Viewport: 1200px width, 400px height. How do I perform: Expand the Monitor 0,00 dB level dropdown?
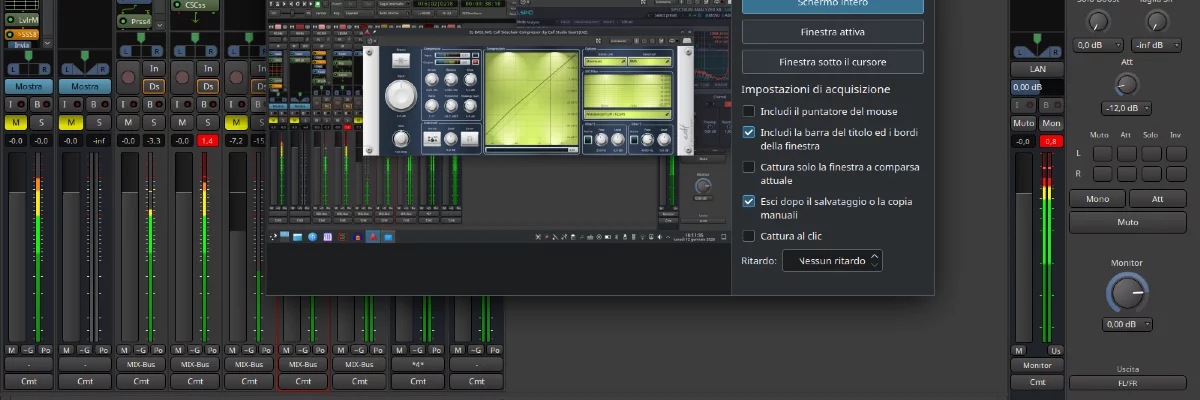pyautogui.click(x=1127, y=325)
